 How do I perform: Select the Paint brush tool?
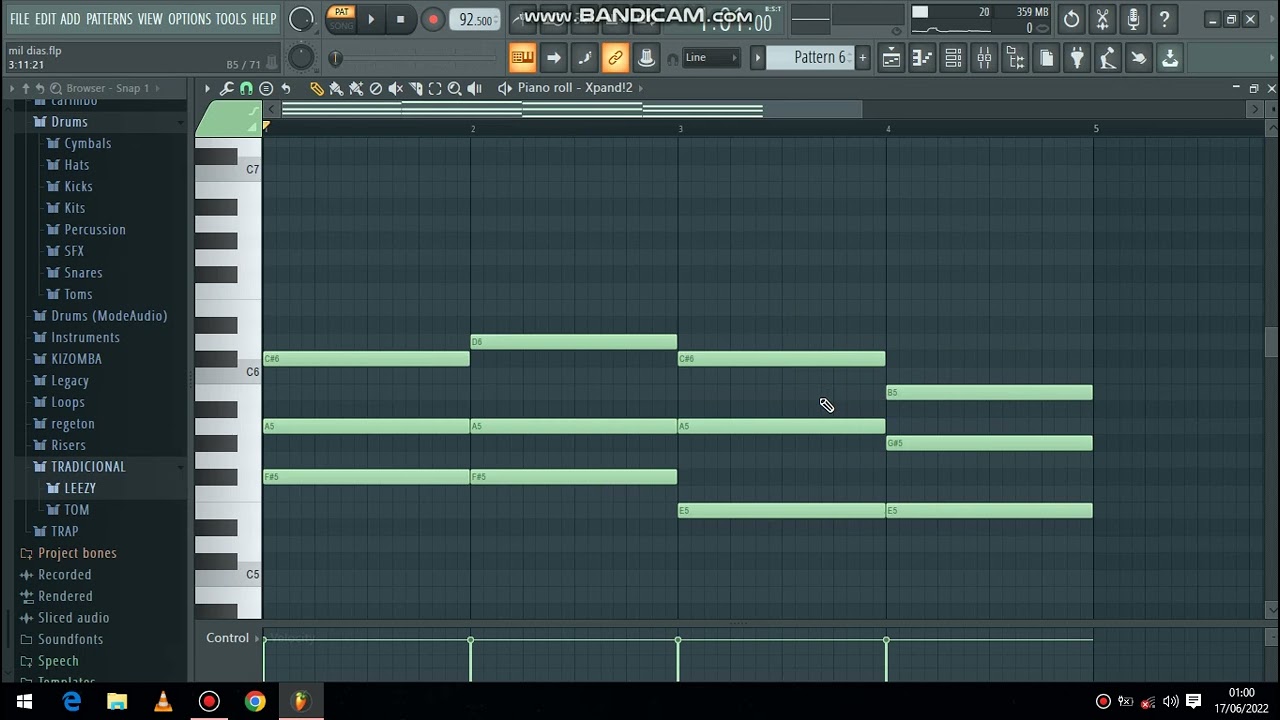(336, 88)
